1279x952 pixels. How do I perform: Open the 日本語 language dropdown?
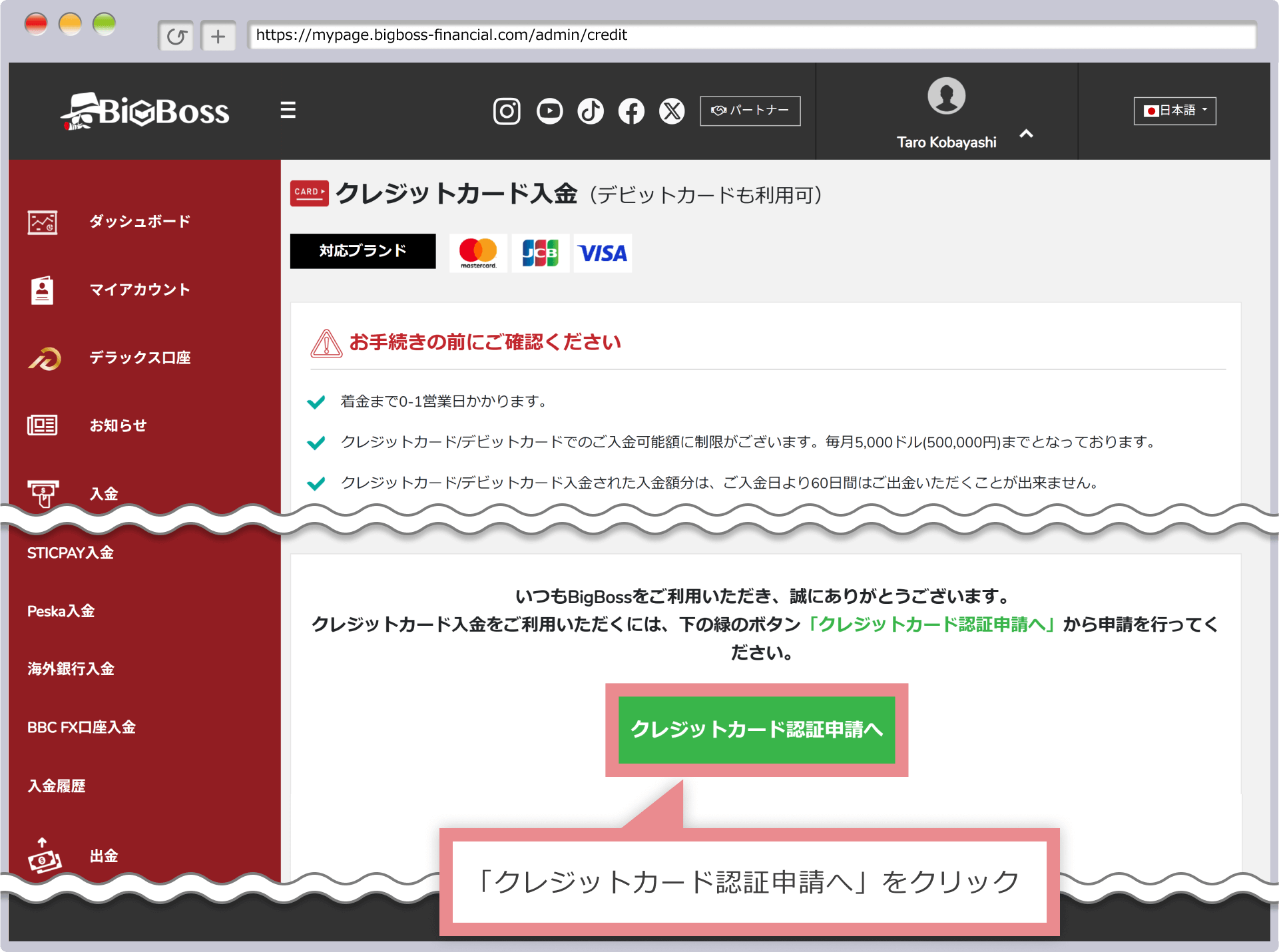pos(1174,111)
